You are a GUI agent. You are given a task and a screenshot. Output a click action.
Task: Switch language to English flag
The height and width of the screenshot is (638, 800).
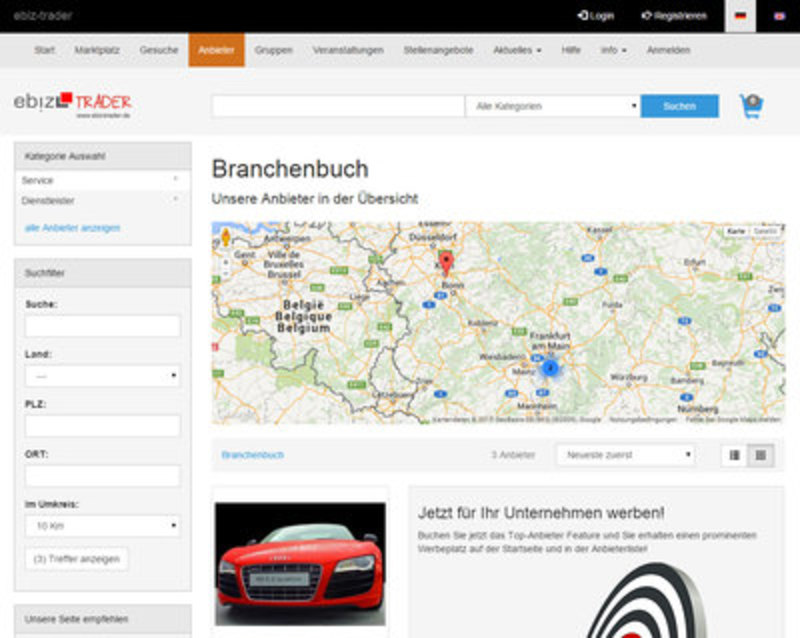coord(779,16)
